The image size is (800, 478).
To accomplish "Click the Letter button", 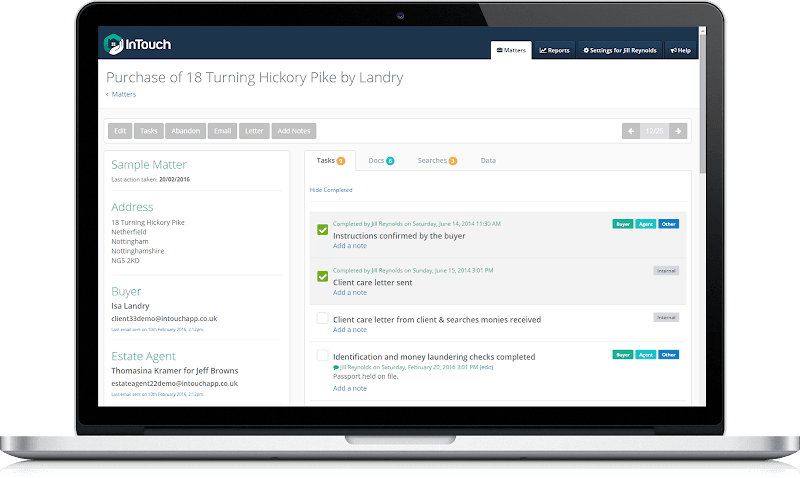I will (254, 131).
